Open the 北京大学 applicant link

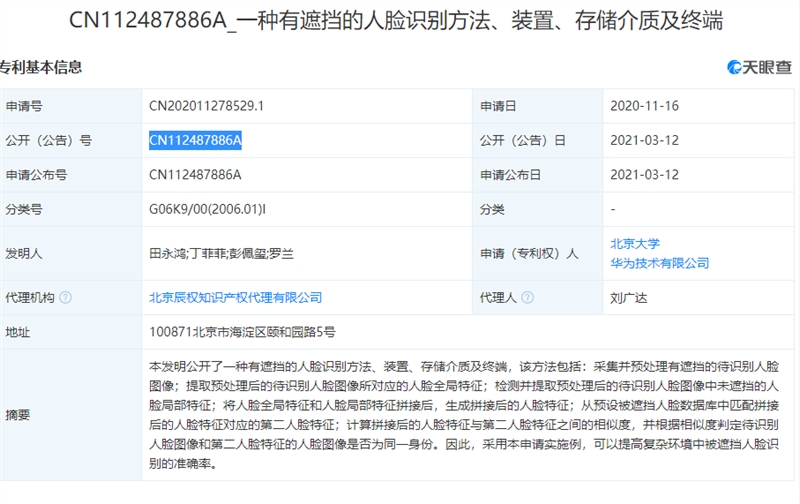[635, 243]
